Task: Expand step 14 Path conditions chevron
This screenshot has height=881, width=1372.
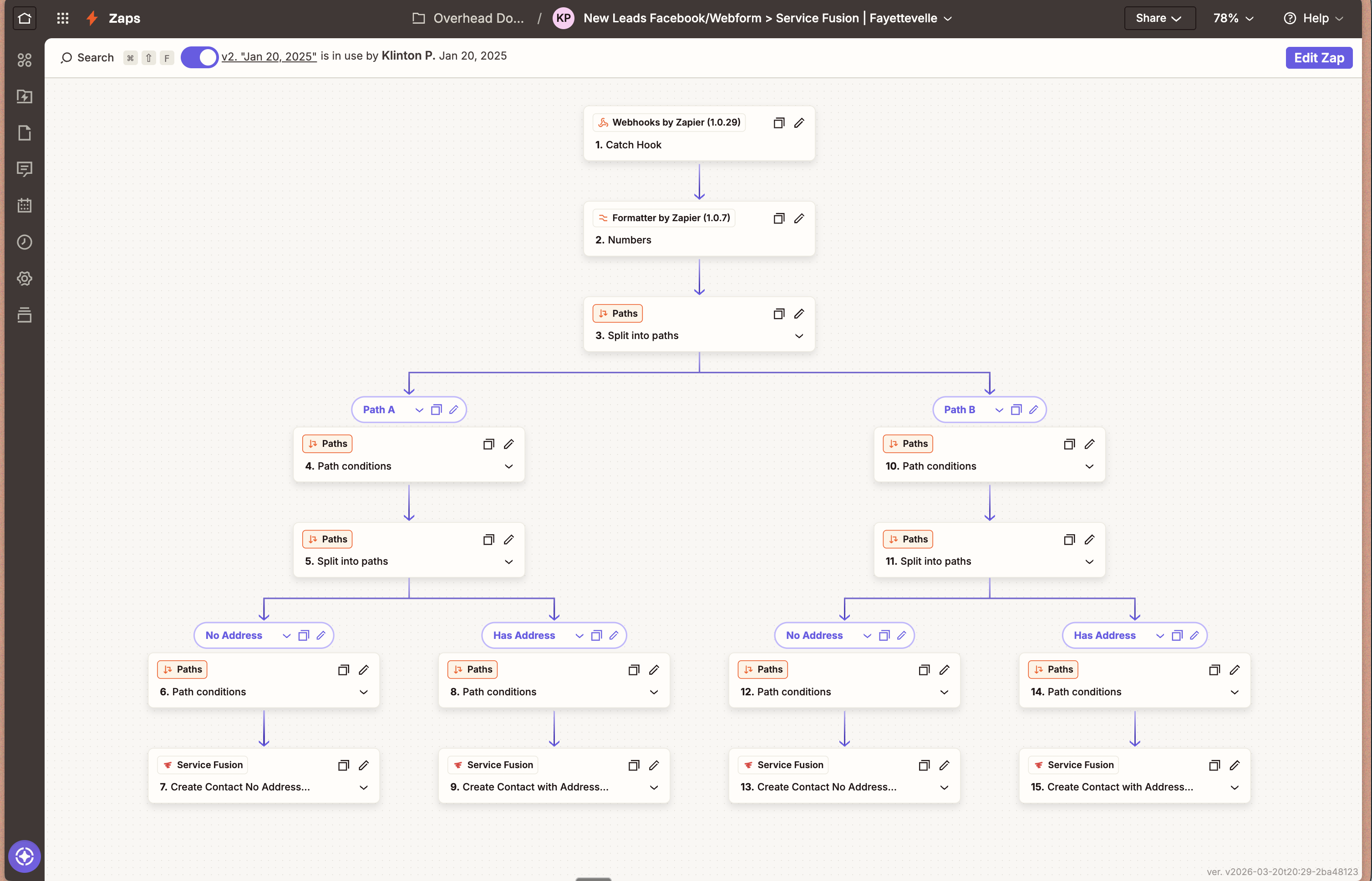Action: tap(1235, 692)
